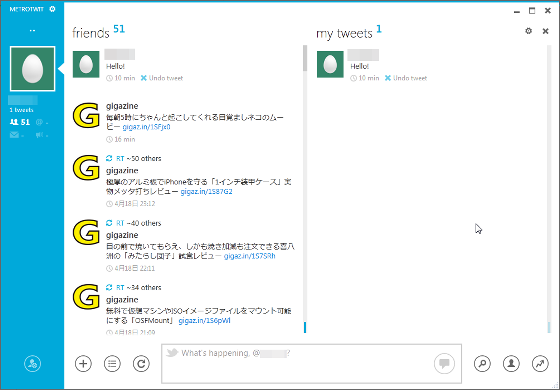Refresh timelines with the circular arrow button
Viewport: 560px width, 390px height.
click(x=141, y=364)
